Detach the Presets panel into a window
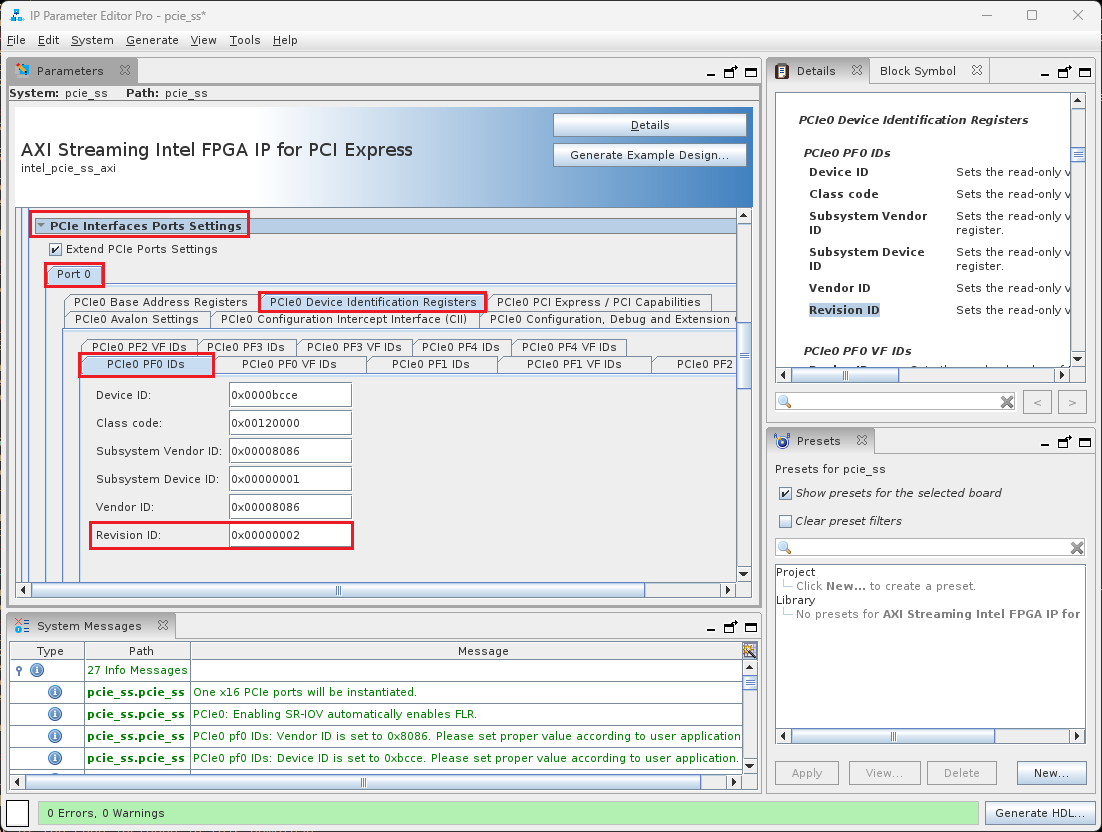The height and width of the screenshot is (832, 1102). tap(1064, 441)
